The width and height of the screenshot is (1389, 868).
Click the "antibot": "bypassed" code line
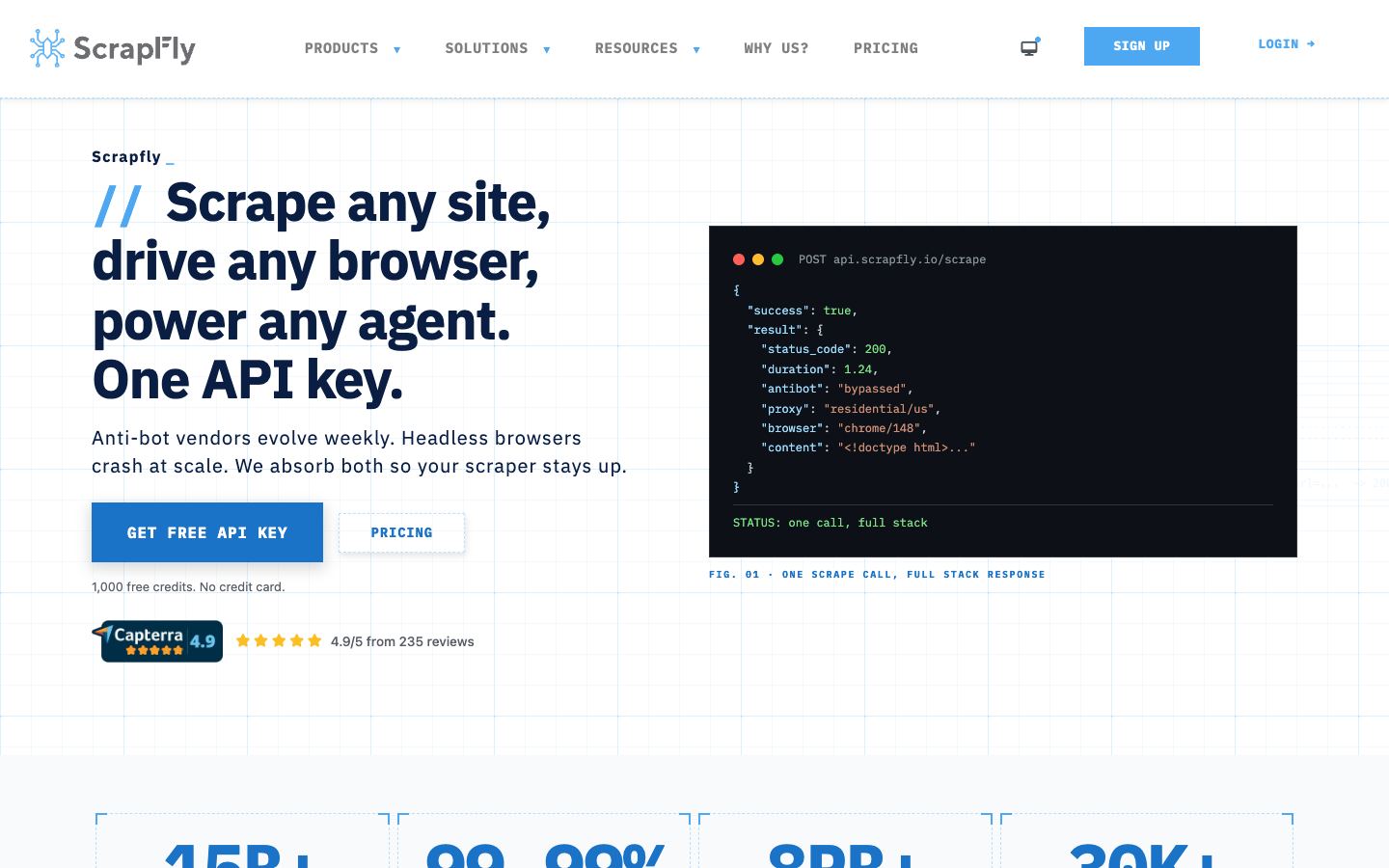click(x=836, y=389)
